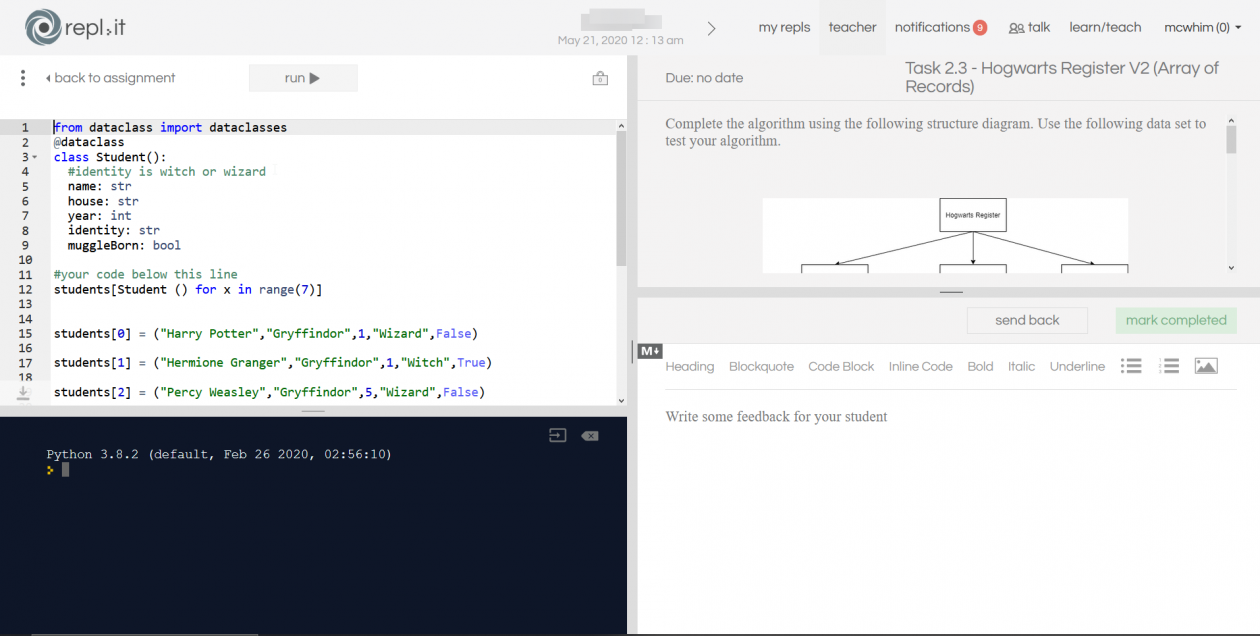
Task: Apply Blockquote formatting
Action: 761,366
